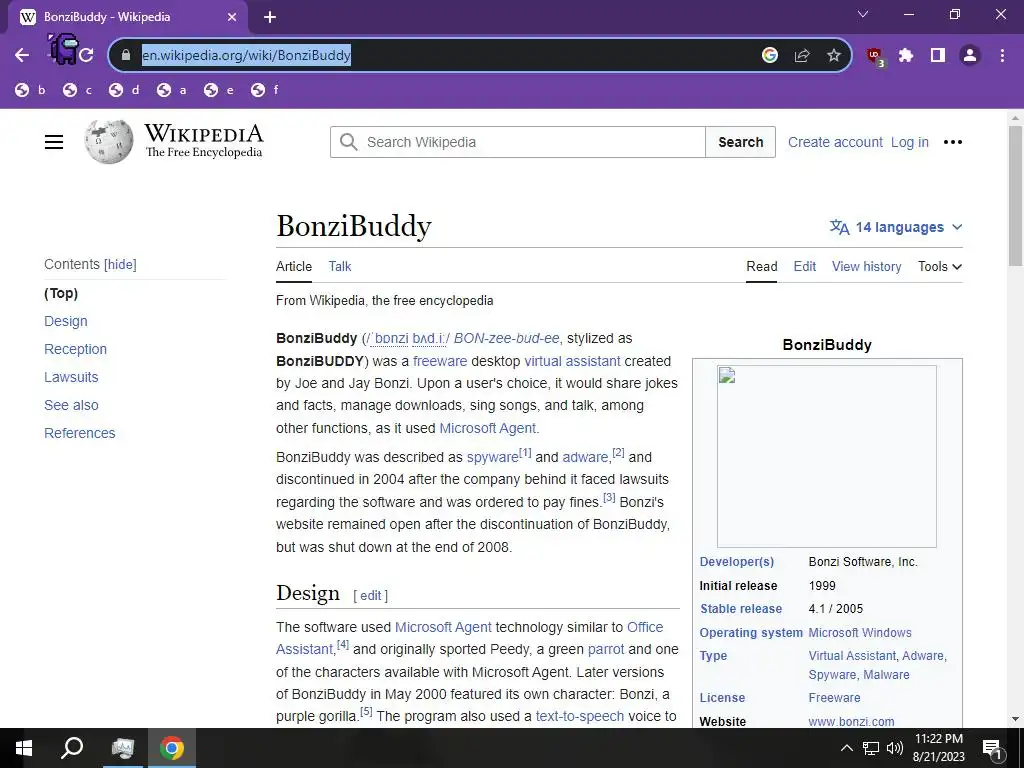This screenshot has width=1024, height=768.
Task: Open the adware link
Action: (585, 457)
